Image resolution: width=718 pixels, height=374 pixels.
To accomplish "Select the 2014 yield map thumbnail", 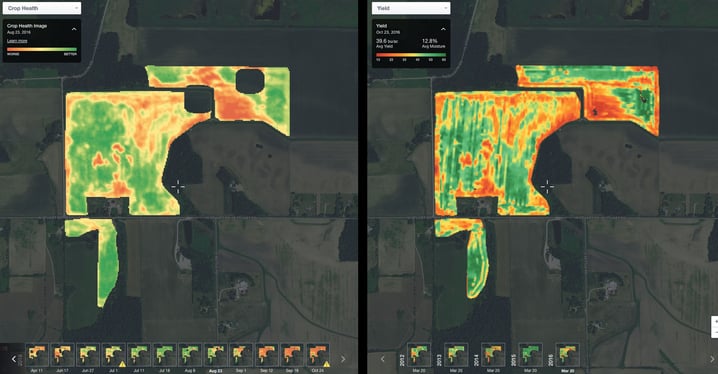I will click(493, 355).
